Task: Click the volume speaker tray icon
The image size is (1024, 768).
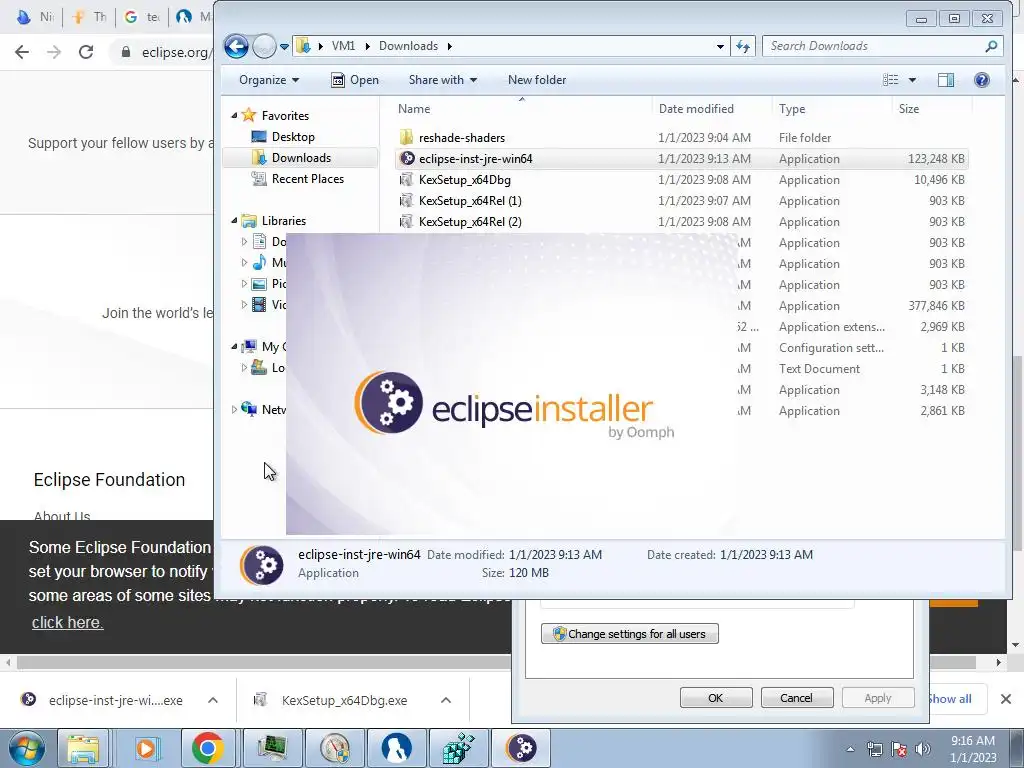Action: pos(922,749)
